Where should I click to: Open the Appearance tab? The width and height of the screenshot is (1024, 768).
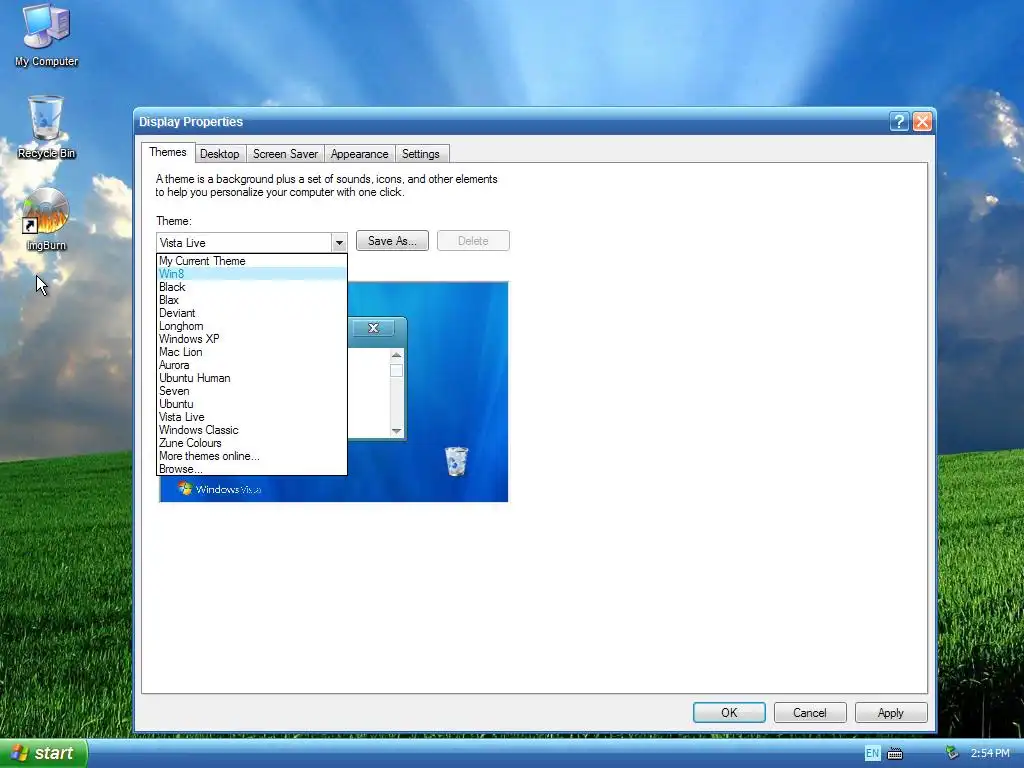[359, 154]
